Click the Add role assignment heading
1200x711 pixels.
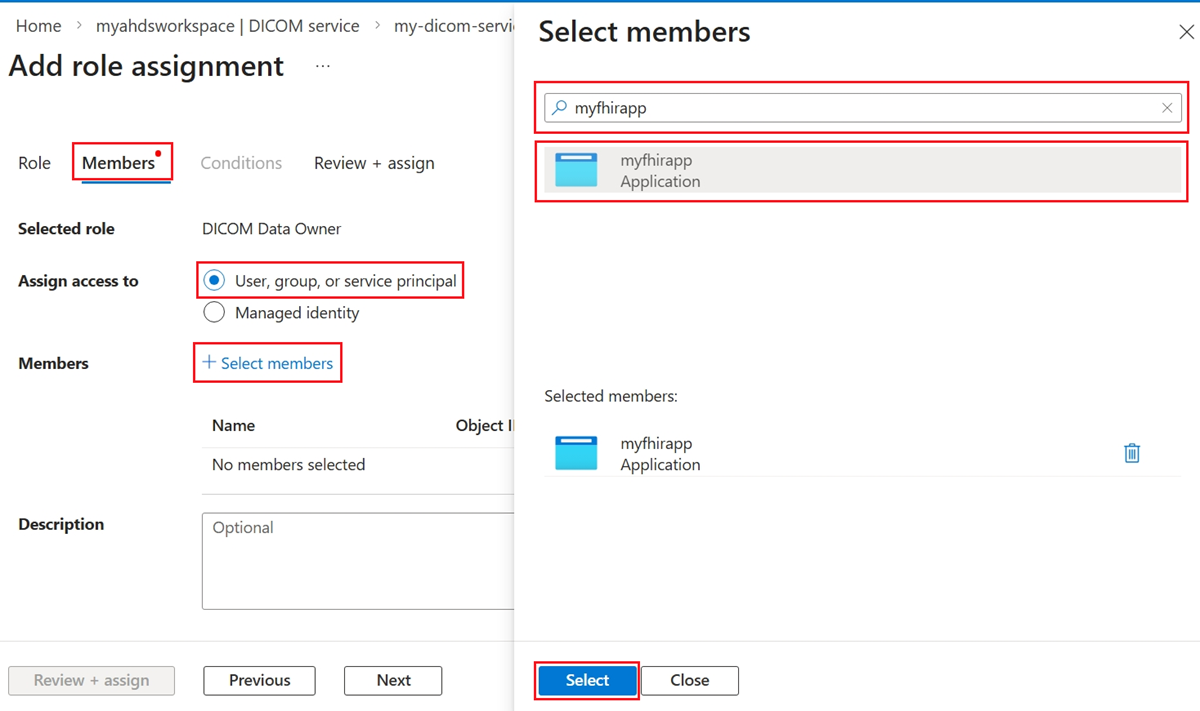(x=146, y=66)
